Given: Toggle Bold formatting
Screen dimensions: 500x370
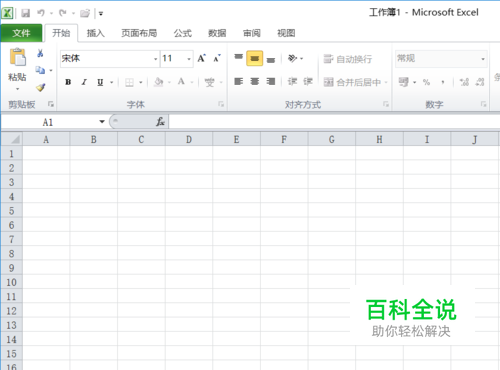Looking at the screenshot, I should click(x=68, y=82).
